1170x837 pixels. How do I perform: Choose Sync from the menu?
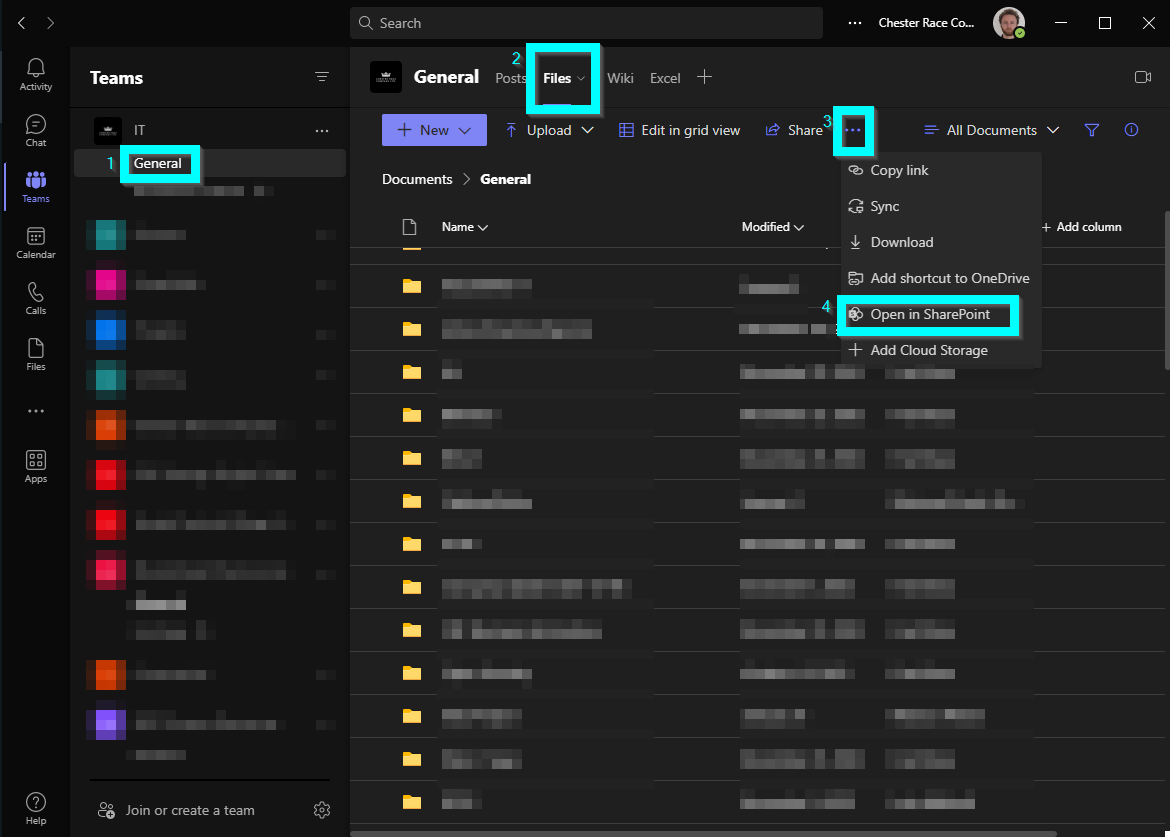click(941, 206)
